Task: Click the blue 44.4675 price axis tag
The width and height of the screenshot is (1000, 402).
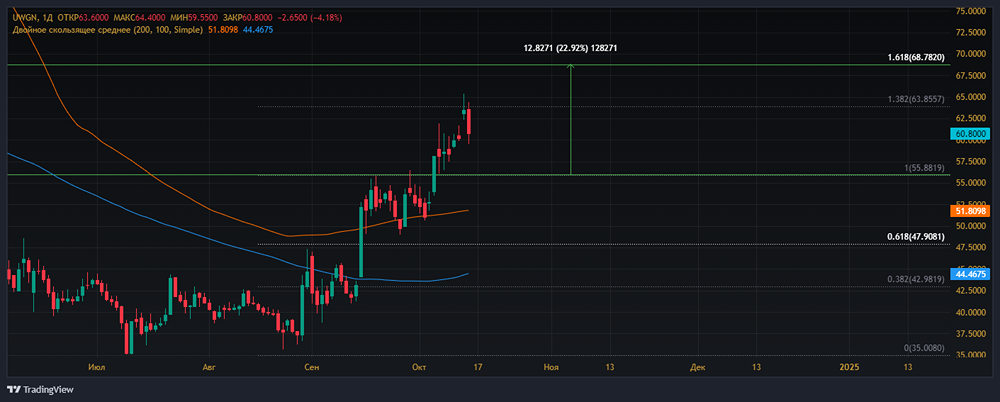Action: pos(971,274)
